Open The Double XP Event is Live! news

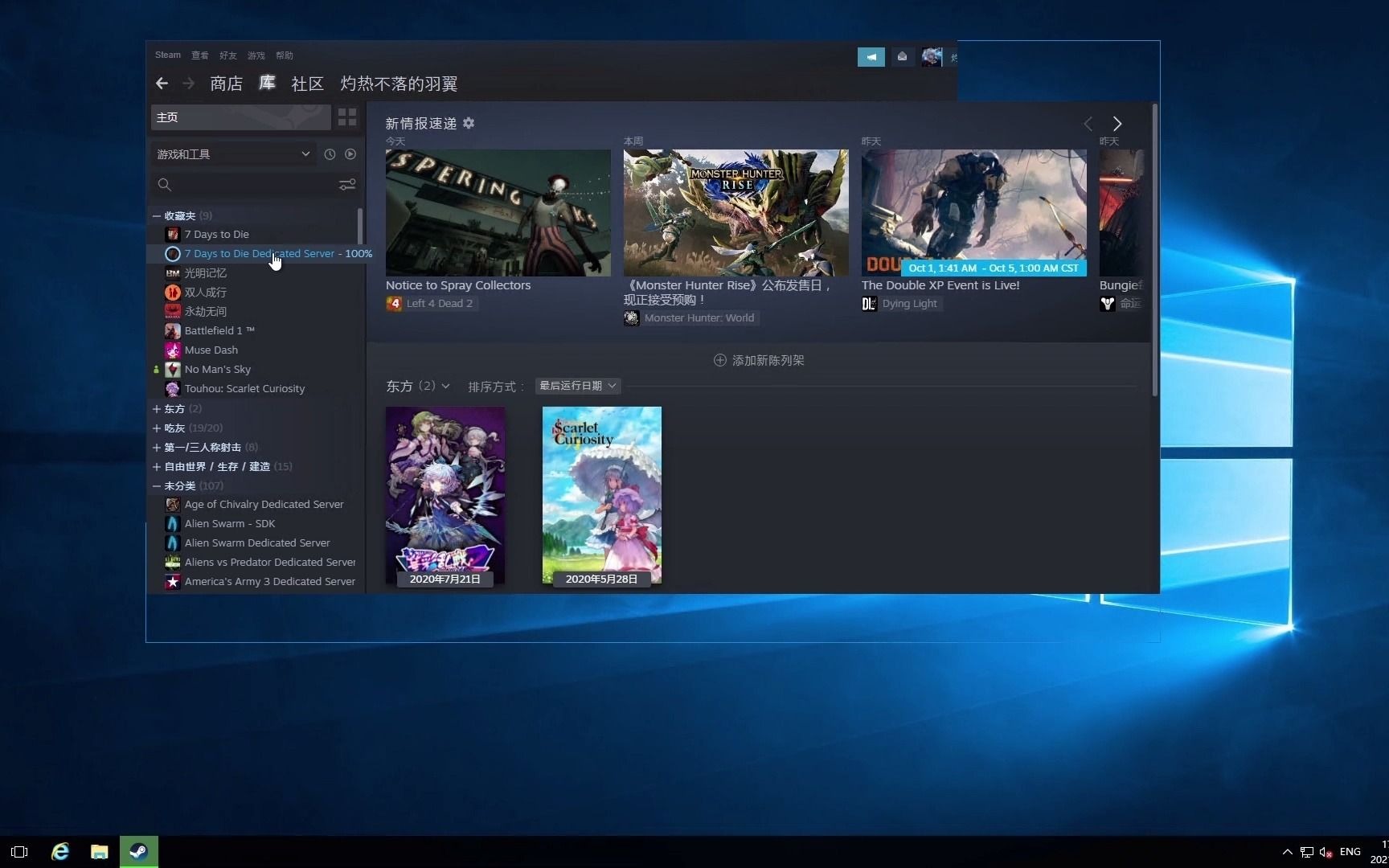tap(940, 285)
